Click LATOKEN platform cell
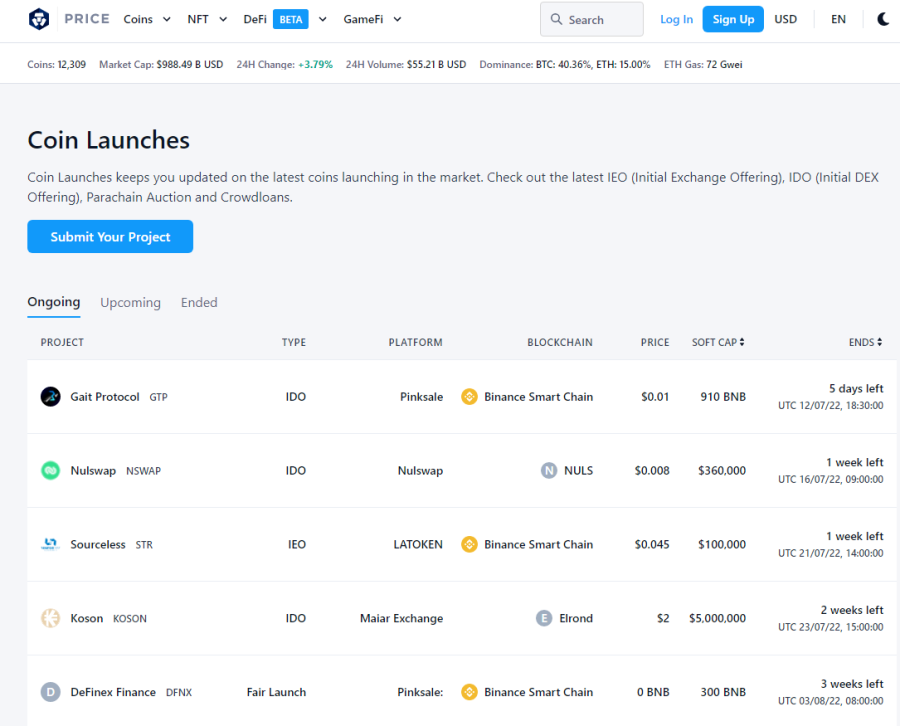Screen dimensions: 900x726 pos(418,544)
